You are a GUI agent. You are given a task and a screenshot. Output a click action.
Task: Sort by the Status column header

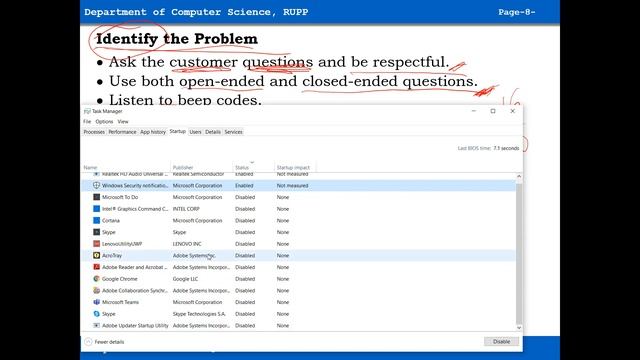point(253,167)
